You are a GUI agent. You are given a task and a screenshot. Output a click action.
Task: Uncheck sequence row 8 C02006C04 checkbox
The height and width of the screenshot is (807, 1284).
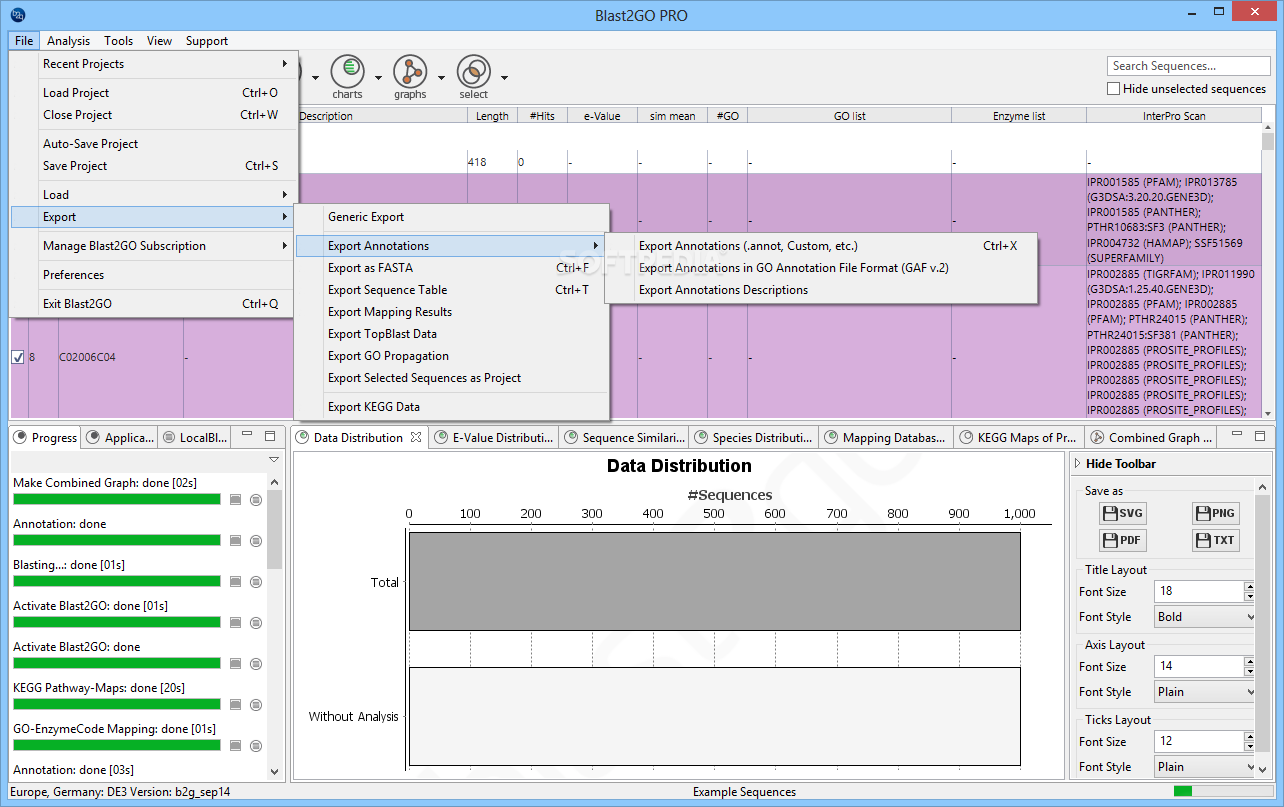tap(18, 357)
